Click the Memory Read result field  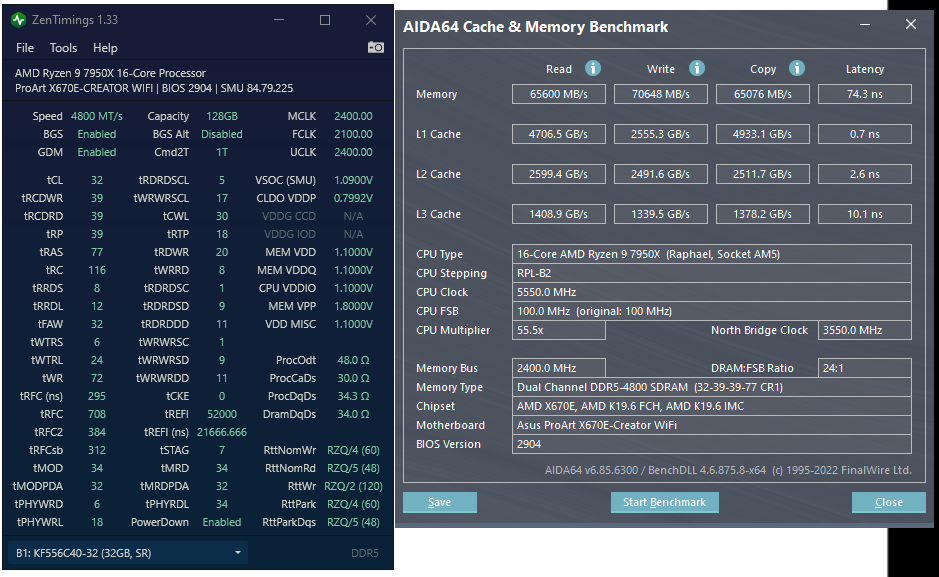click(559, 94)
